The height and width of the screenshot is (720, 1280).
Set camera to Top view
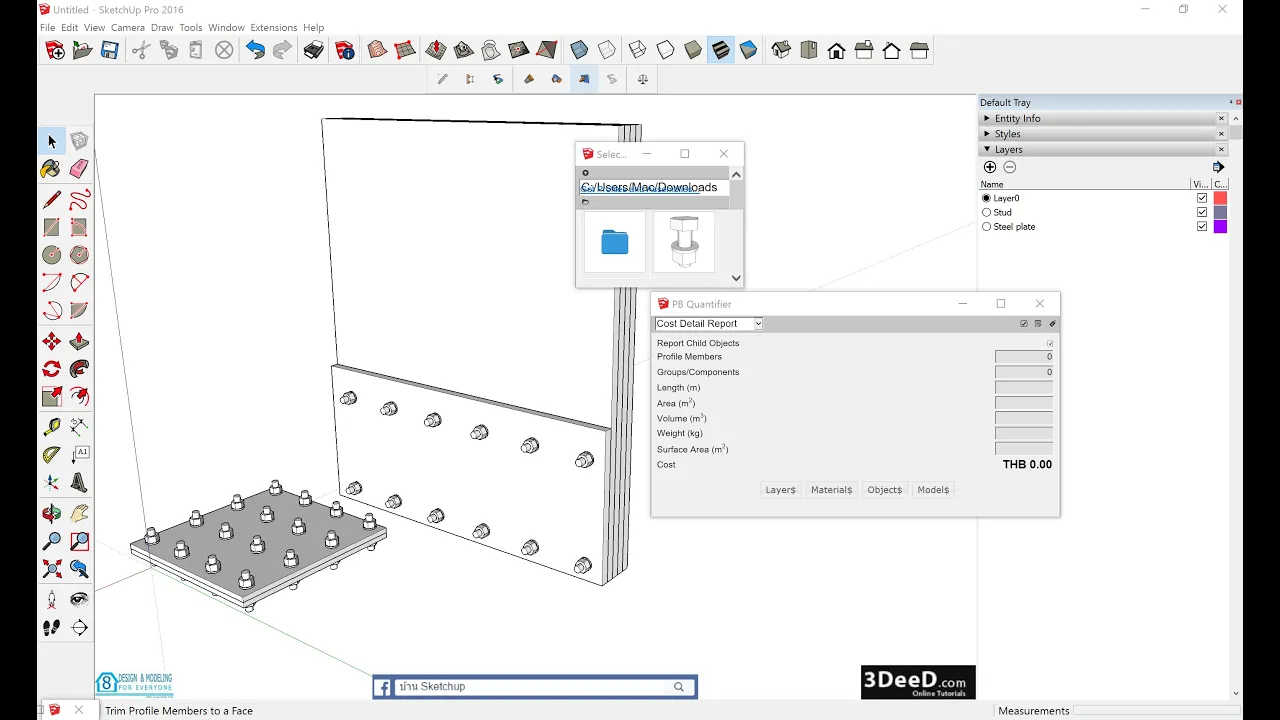(x=809, y=50)
